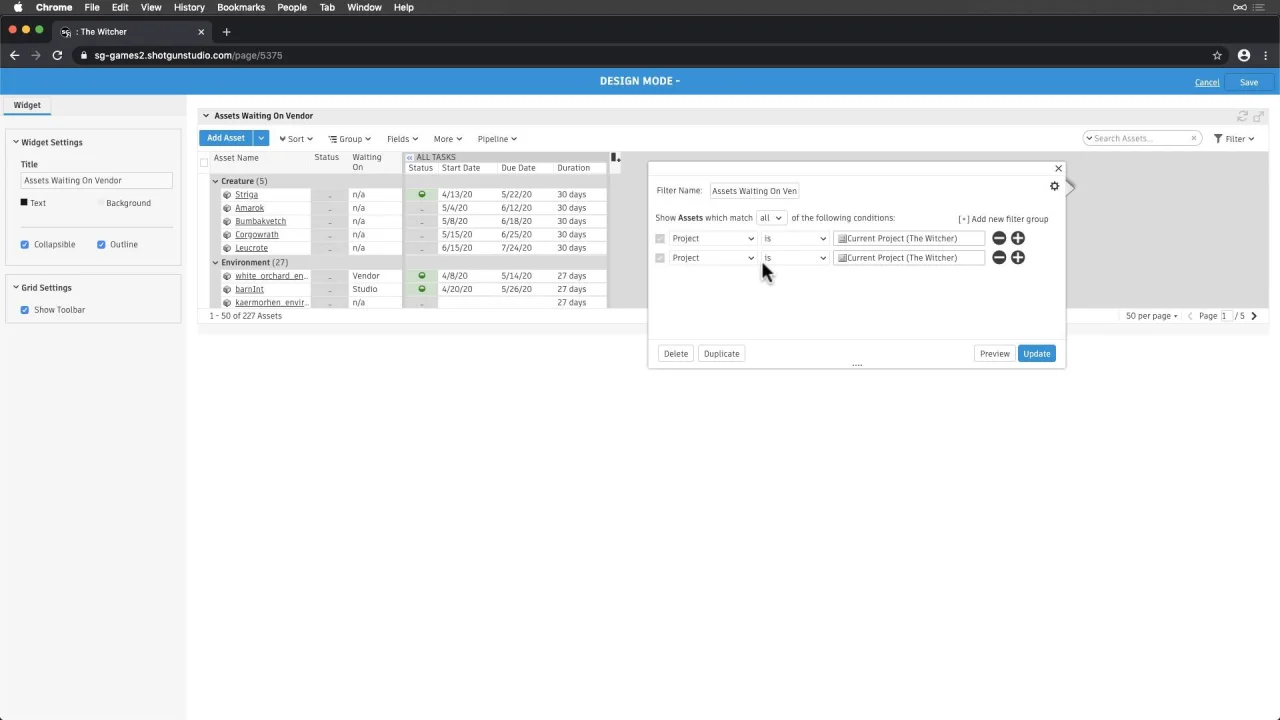Viewport: 1280px width, 720px height.
Task: Click the Update button
Action: pos(1037,354)
